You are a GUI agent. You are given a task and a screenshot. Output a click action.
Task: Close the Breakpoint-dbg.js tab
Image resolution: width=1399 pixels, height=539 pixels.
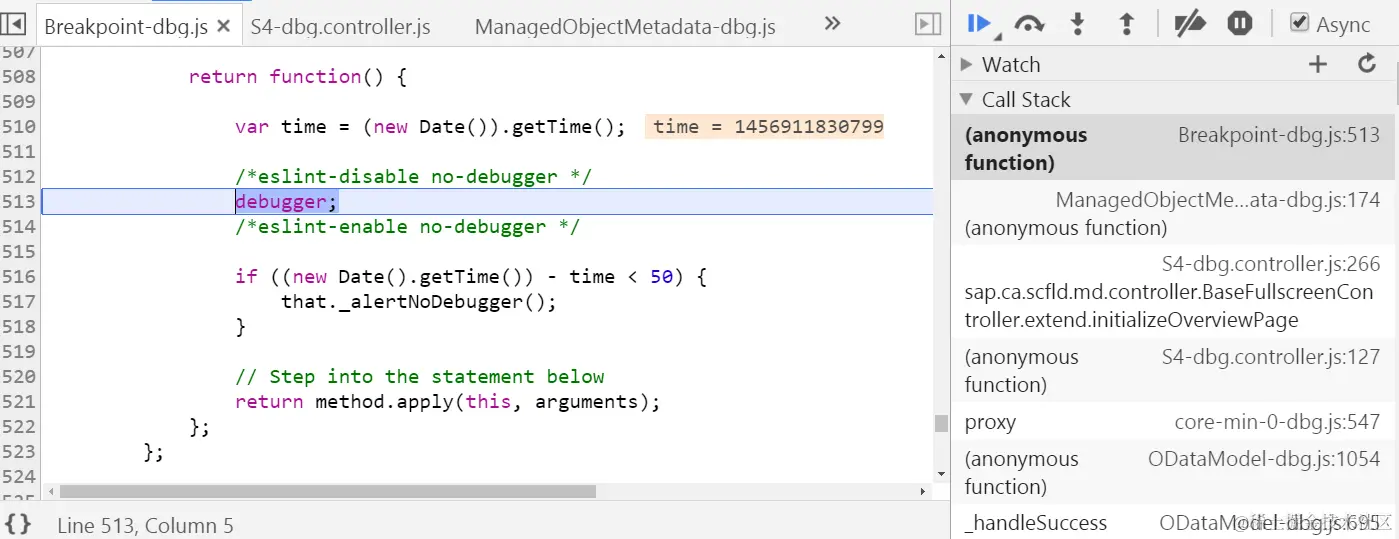pyautogui.click(x=223, y=27)
